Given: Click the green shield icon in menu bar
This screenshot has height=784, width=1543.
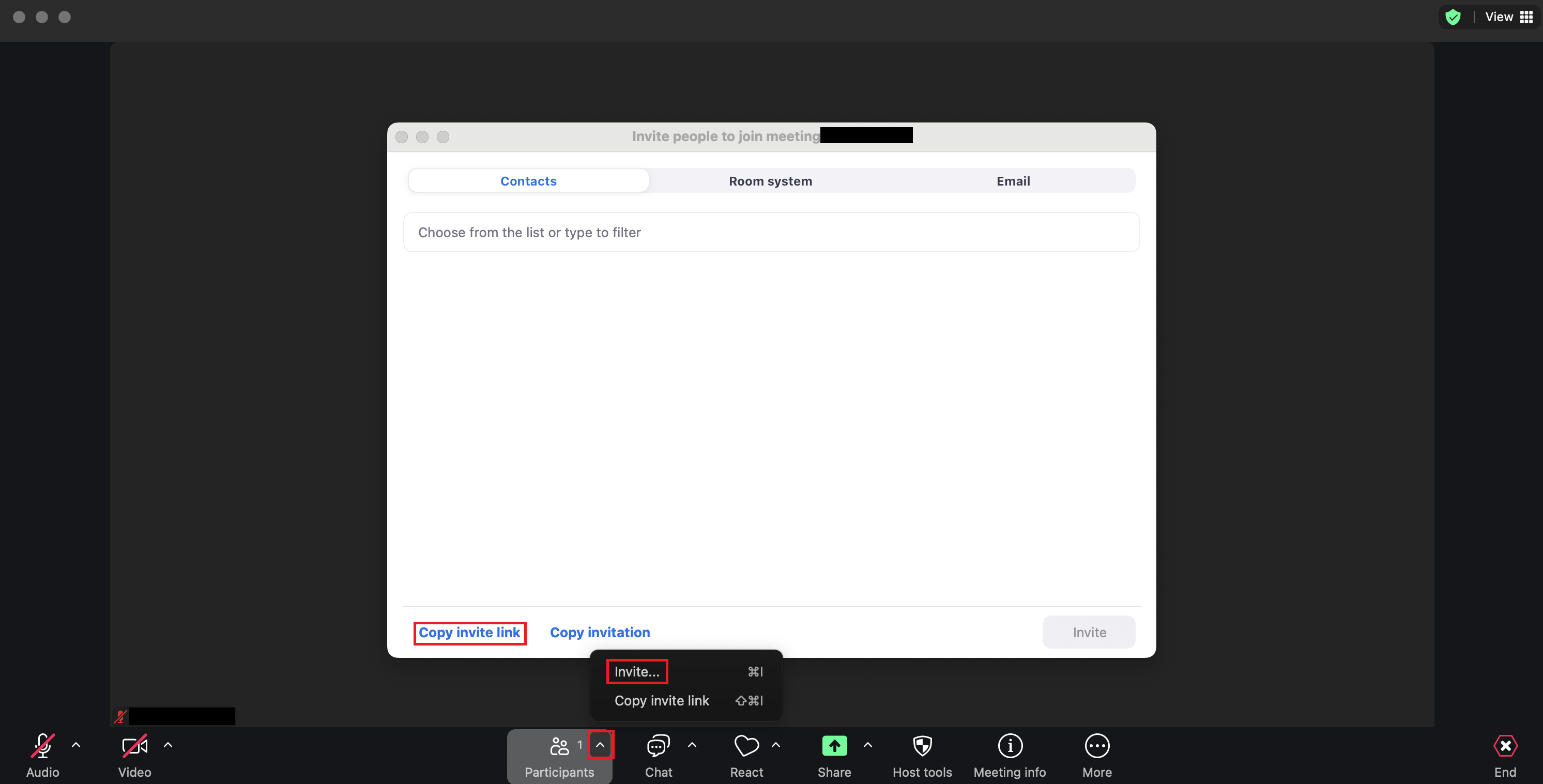Looking at the screenshot, I should click(x=1454, y=16).
